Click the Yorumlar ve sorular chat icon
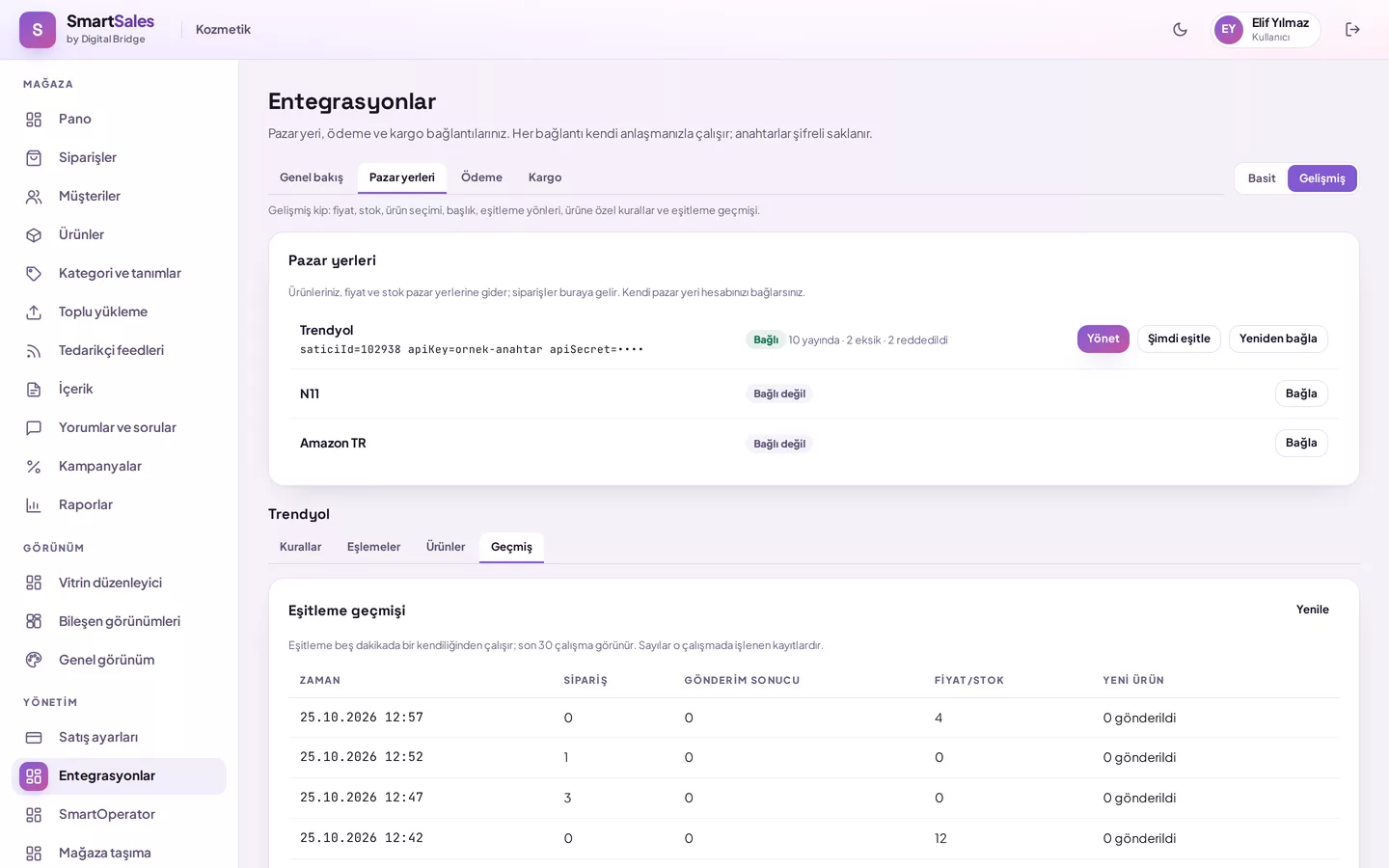 34,428
